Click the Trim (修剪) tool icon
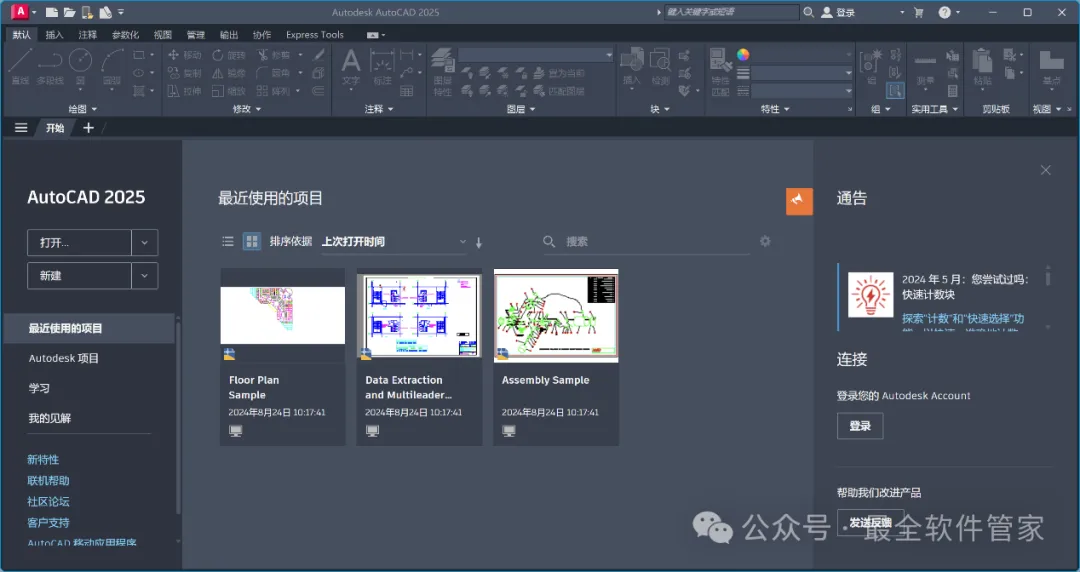The height and width of the screenshot is (572, 1080). 262,54
